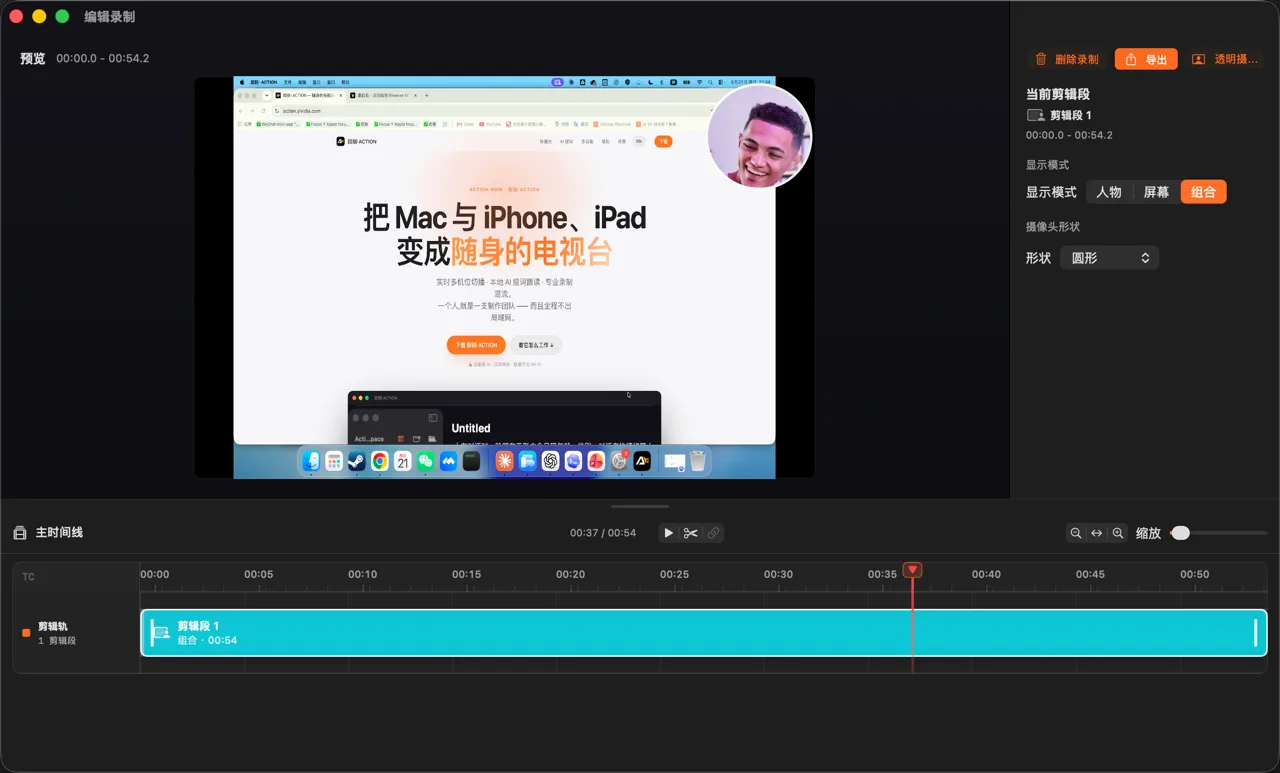Click the orange square beside 剪辑轨
This screenshot has width=1280, height=773.
click(x=26, y=632)
